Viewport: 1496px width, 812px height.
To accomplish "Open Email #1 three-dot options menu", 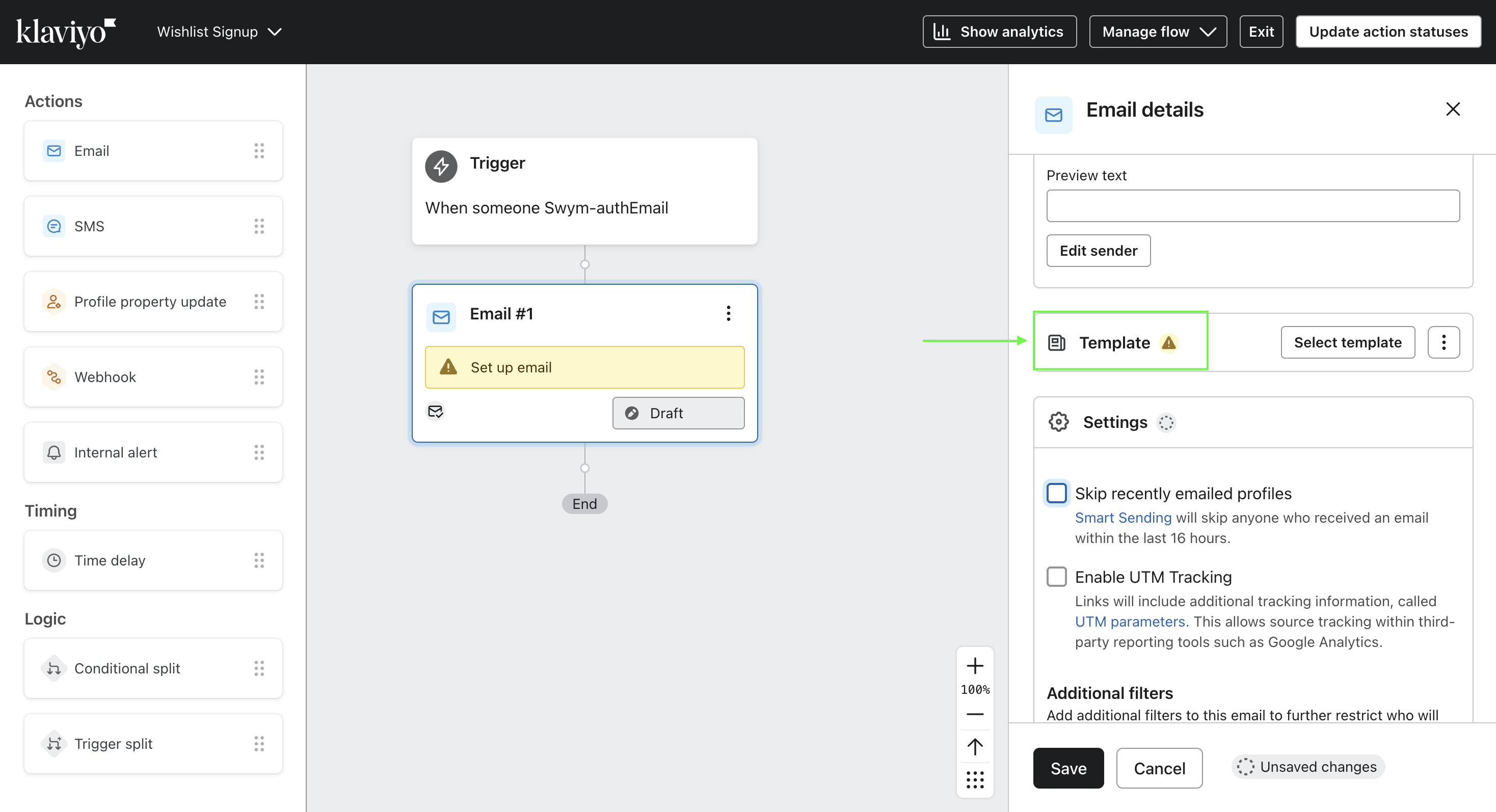I will point(728,313).
